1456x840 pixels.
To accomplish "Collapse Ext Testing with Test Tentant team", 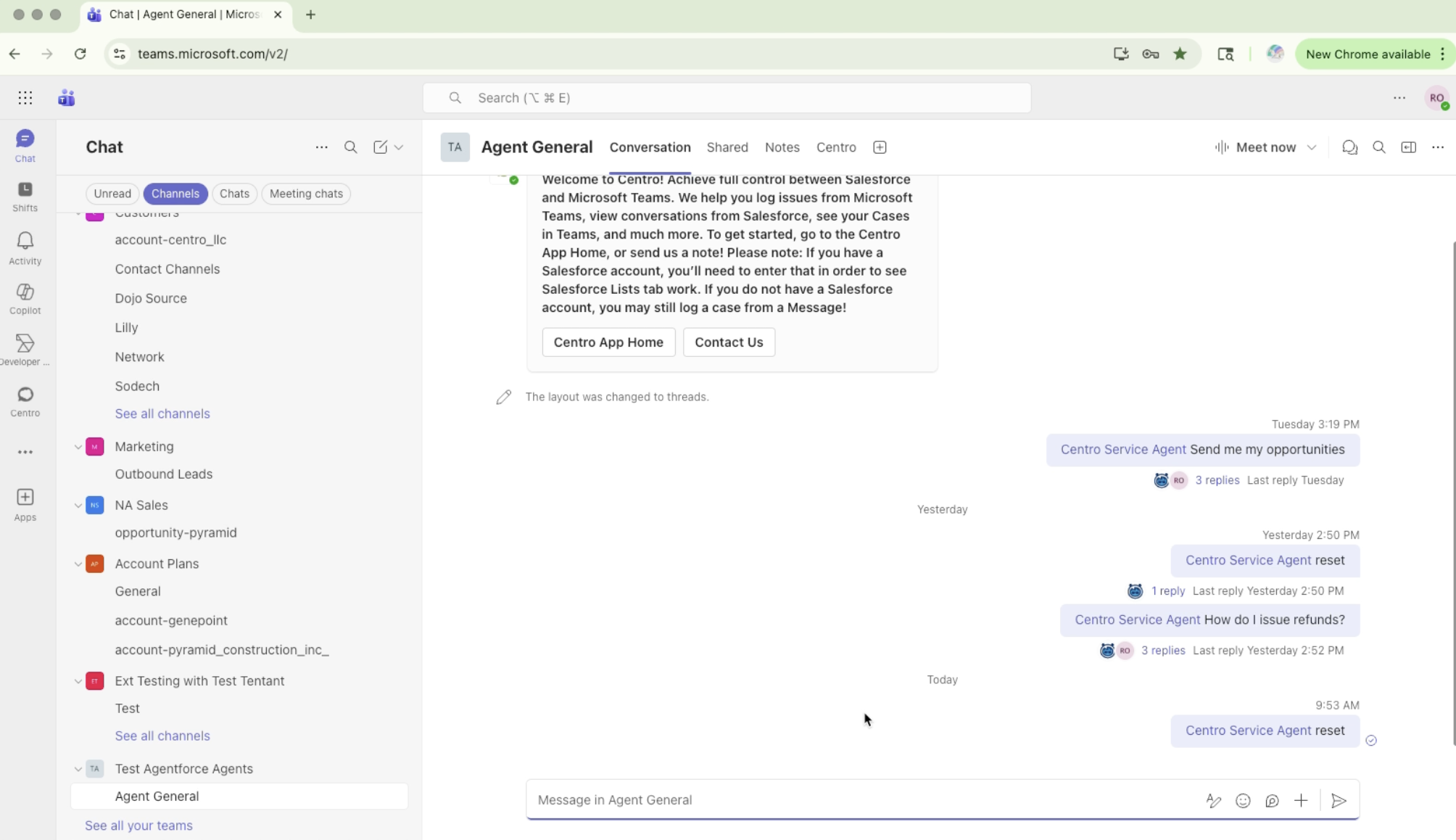I will coord(78,681).
